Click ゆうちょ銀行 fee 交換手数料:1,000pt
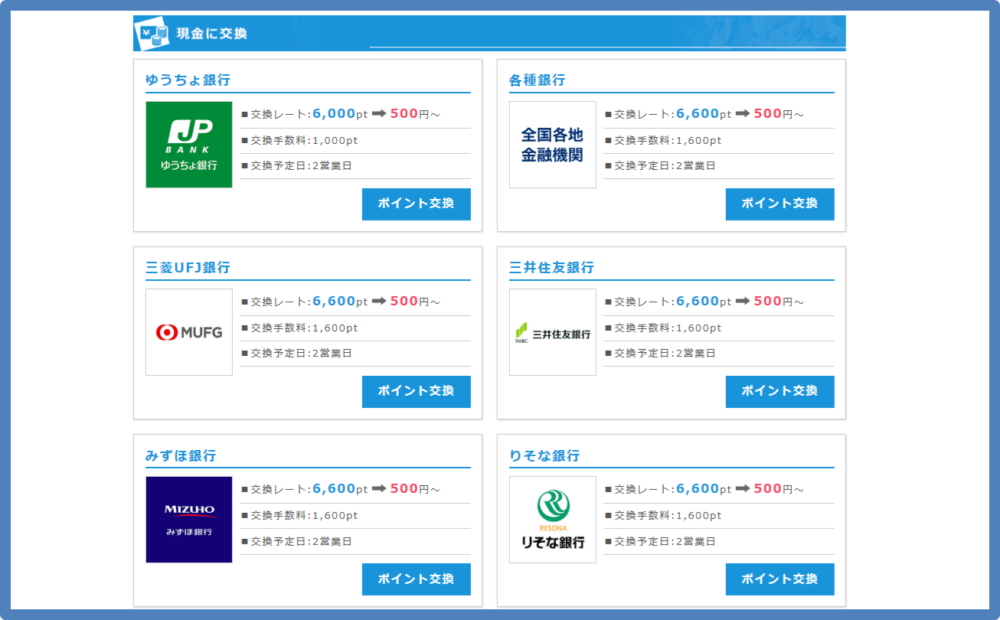The height and width of the screenshot is (620, 1000). (x=300, y=140)
